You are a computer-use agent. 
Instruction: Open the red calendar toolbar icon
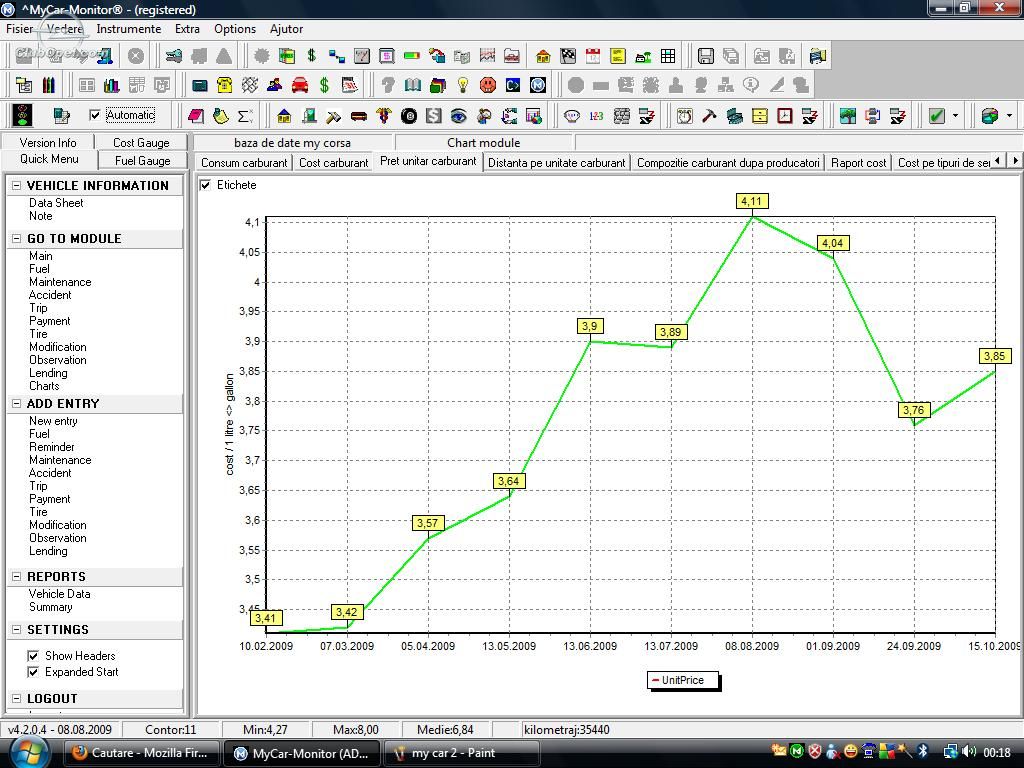pos(593,56)
